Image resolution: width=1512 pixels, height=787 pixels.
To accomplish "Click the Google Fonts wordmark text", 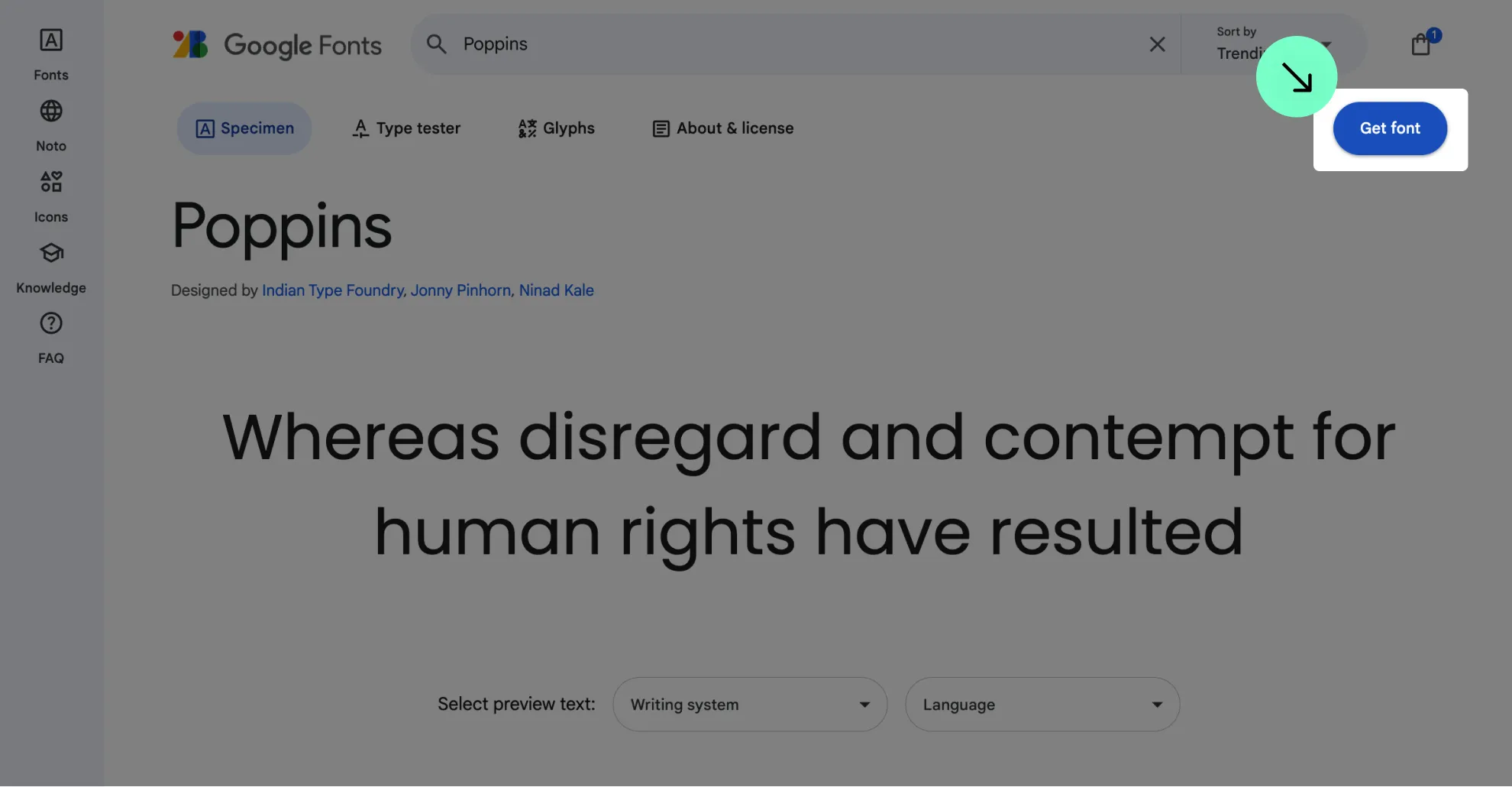I will [303, 45].
